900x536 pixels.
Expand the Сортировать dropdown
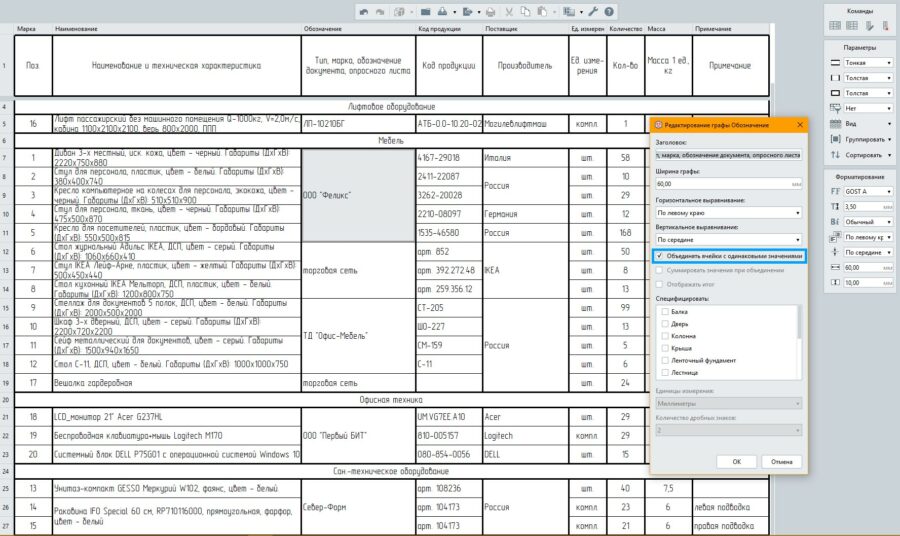pos(889,155)
